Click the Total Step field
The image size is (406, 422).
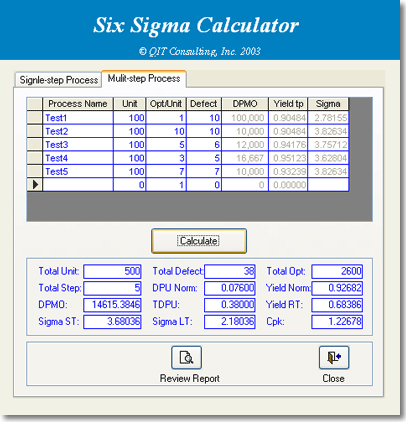112,288
